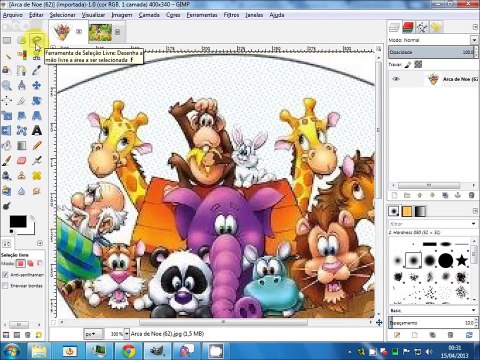Anchor the floating layer
This screenshot has height=360, width=480.
458,195
